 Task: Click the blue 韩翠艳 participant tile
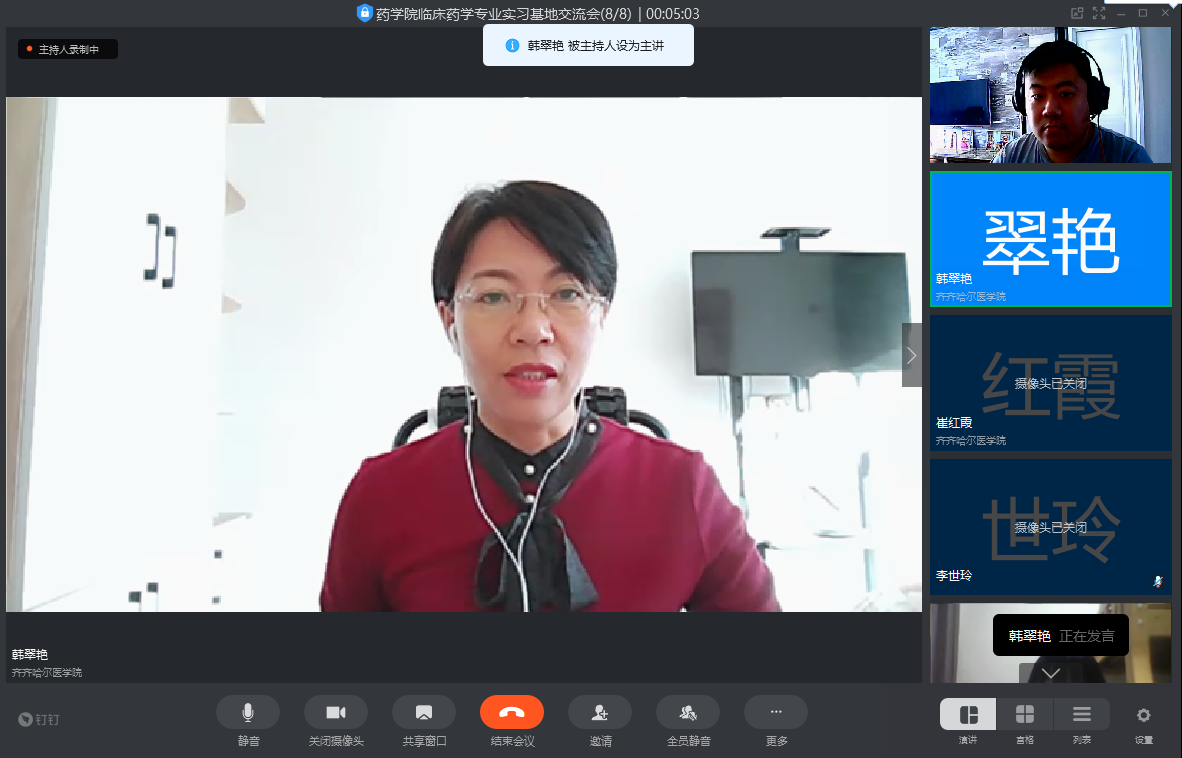(1050, 238)
